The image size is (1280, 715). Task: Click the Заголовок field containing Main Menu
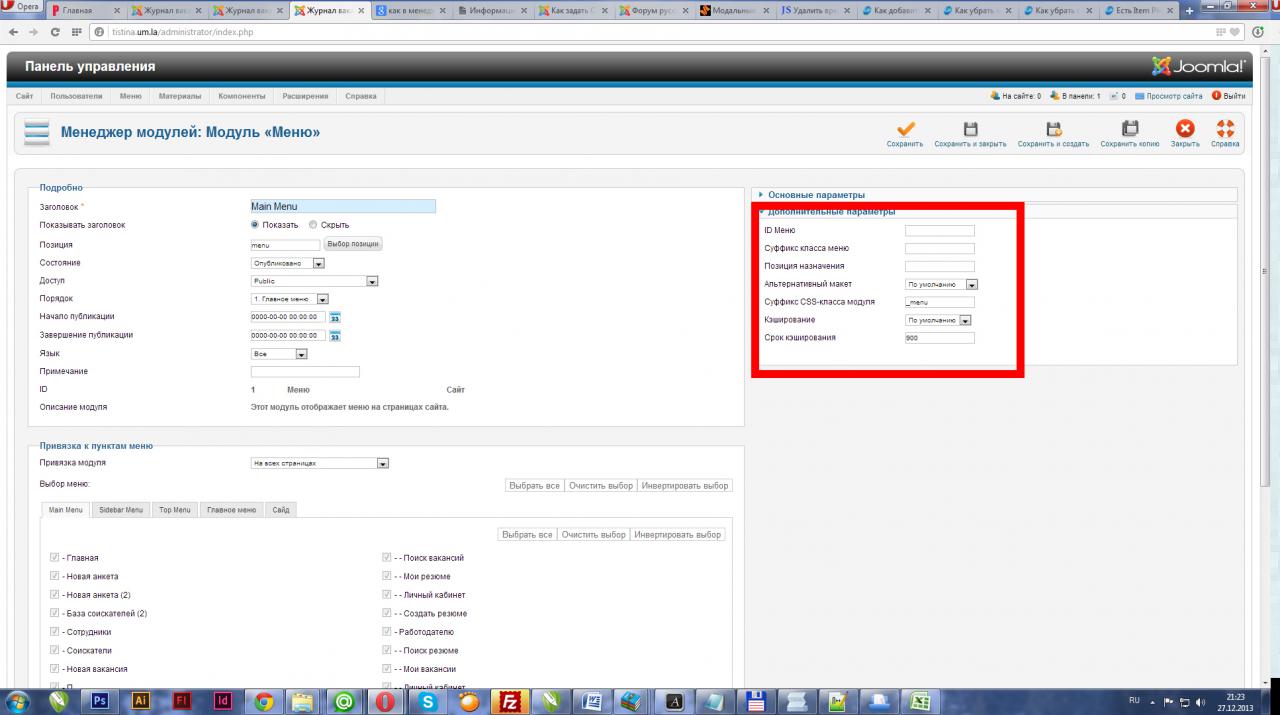(x=343, y=206)
